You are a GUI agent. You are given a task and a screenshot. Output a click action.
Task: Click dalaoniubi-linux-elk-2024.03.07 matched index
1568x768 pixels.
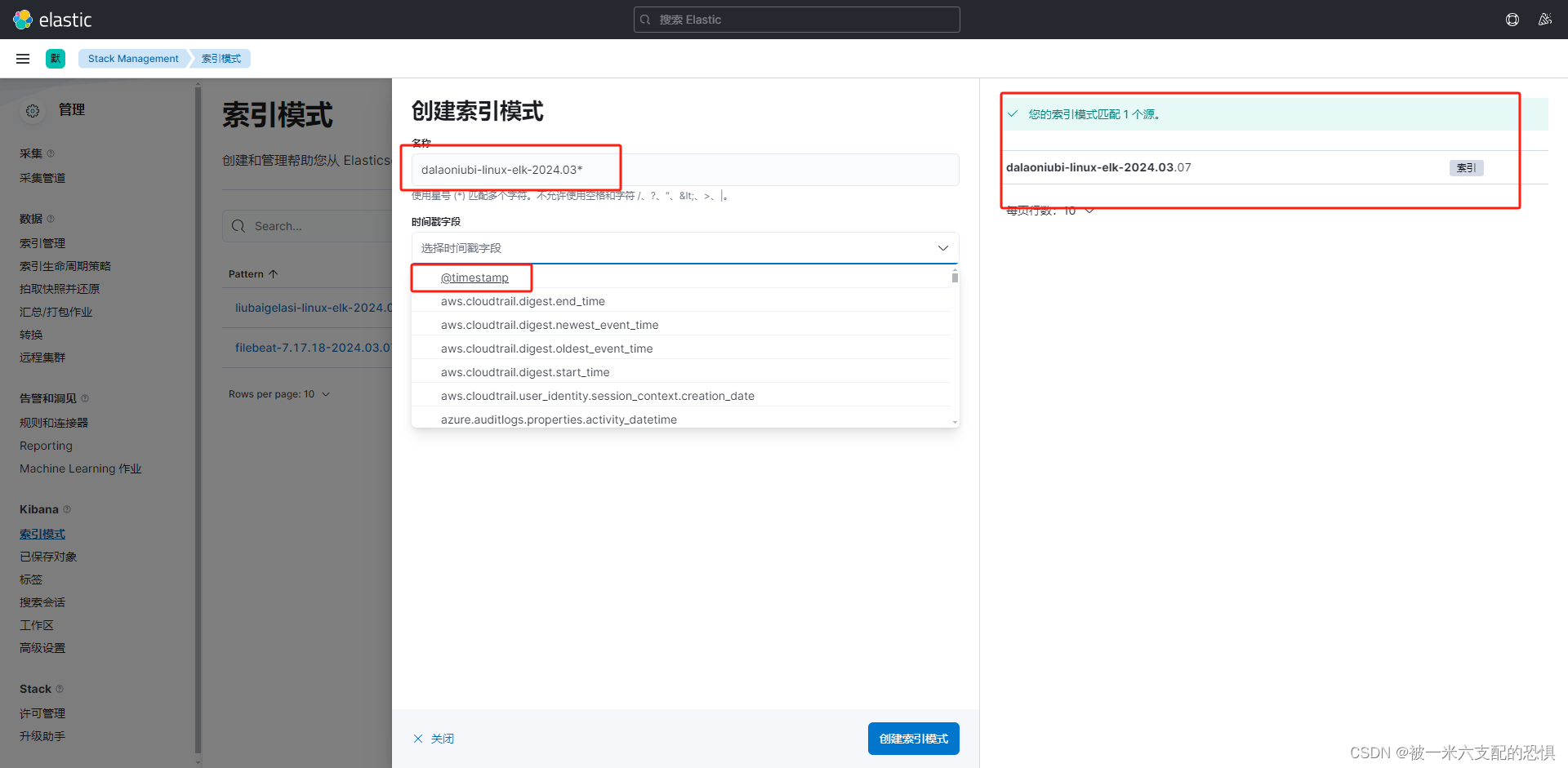click(x=1098, y=167)
